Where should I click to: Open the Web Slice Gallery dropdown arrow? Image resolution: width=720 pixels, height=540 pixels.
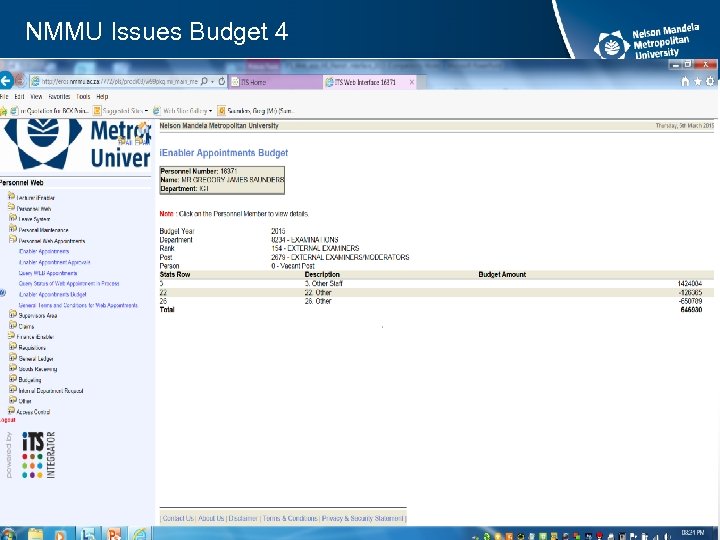point(210,111)
